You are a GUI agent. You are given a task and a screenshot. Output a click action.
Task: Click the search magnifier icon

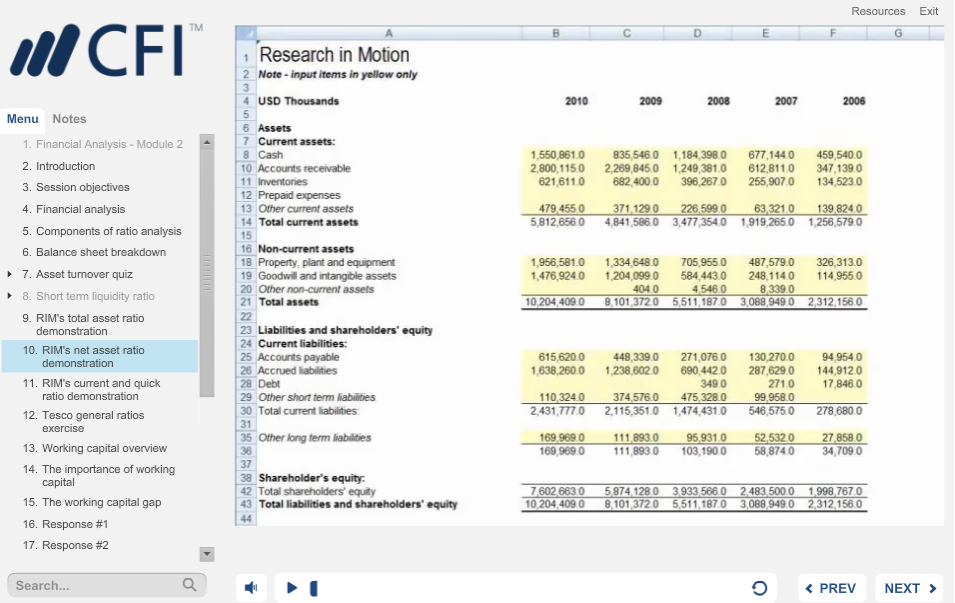click(189, 585)
